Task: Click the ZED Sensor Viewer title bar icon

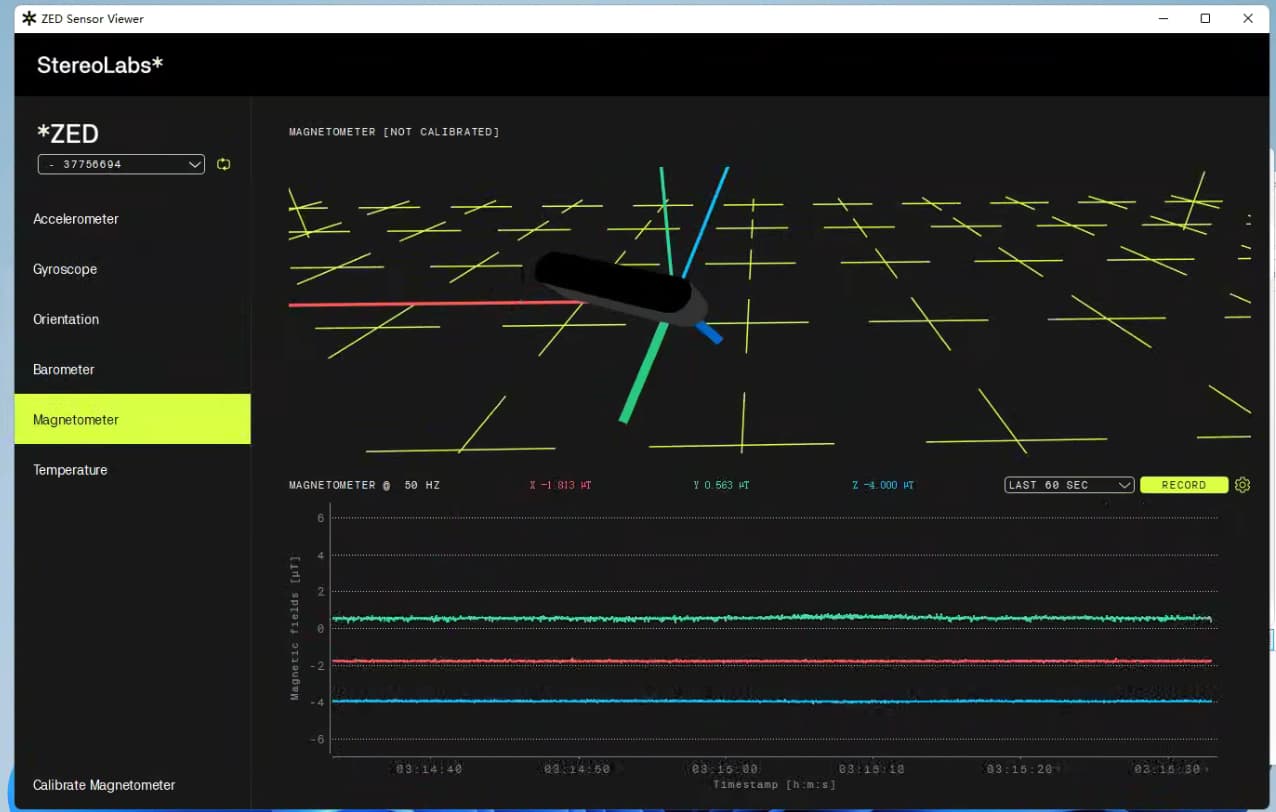Action: (28, 18)
